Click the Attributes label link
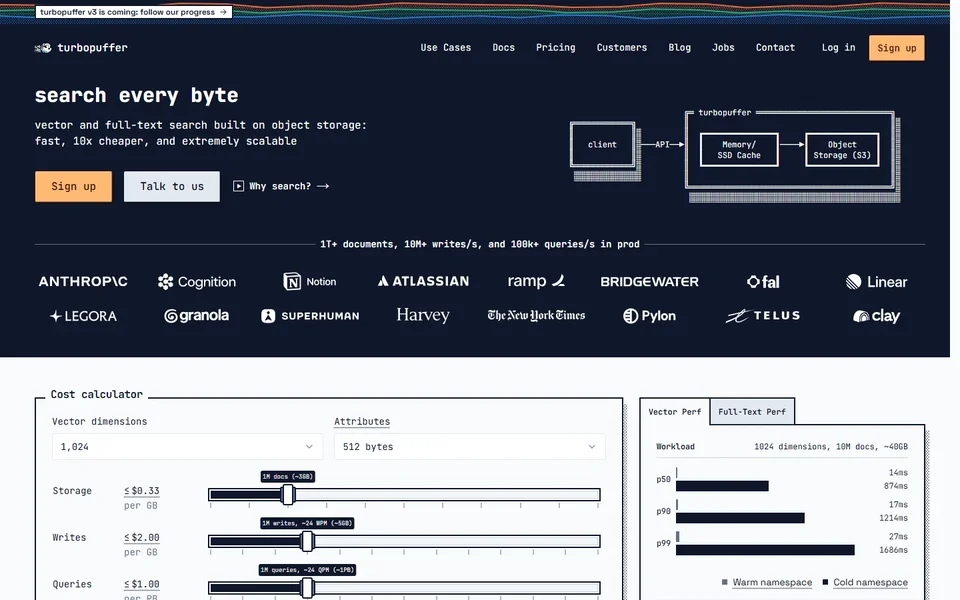This screenshot has width=960, height=600. (362, 421)
